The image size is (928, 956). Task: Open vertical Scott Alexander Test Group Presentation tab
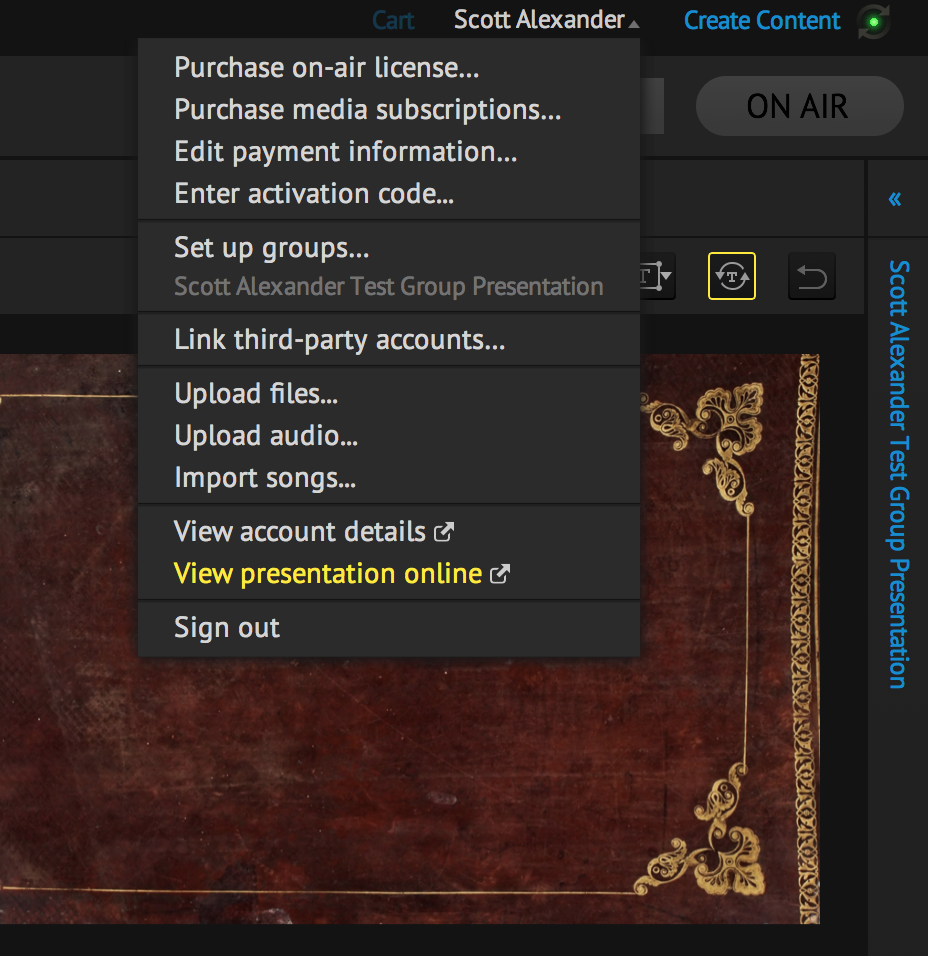tap(899, 474)
